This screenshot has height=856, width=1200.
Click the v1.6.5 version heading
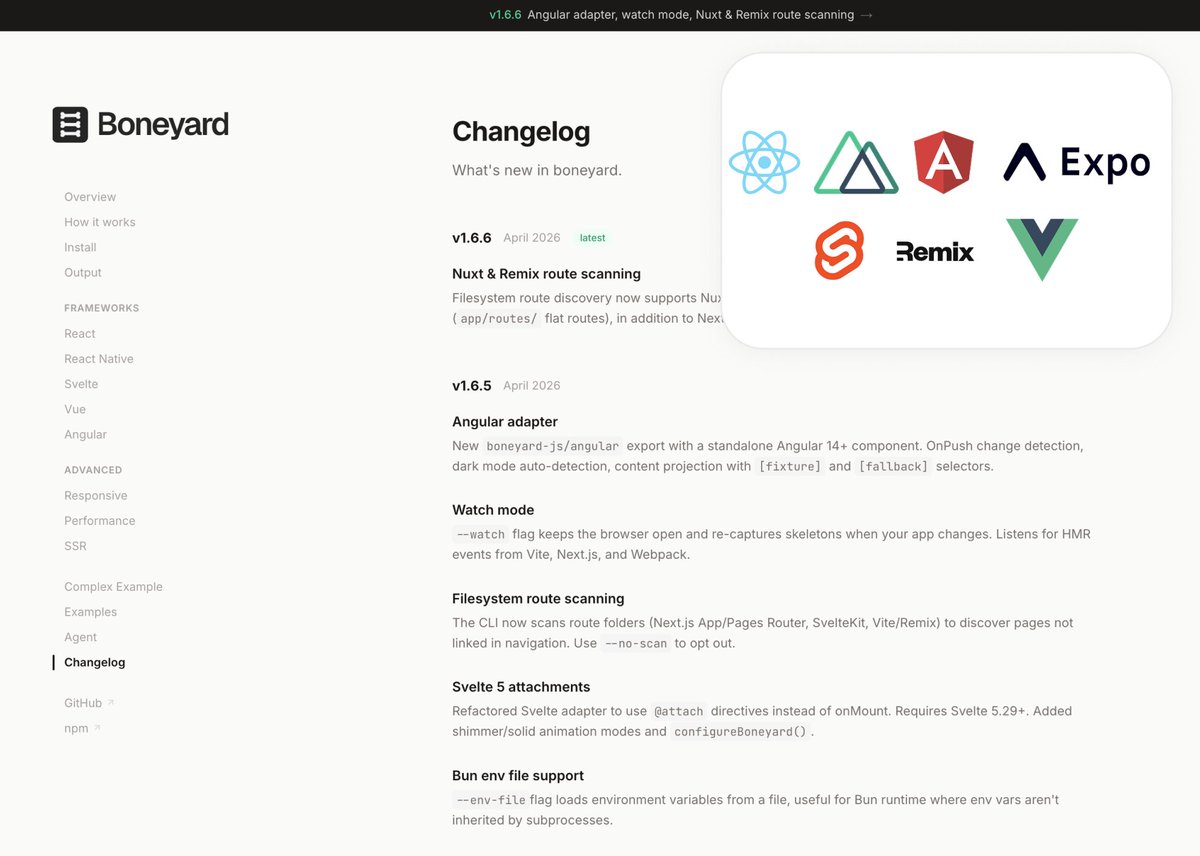tap(472, 385)
